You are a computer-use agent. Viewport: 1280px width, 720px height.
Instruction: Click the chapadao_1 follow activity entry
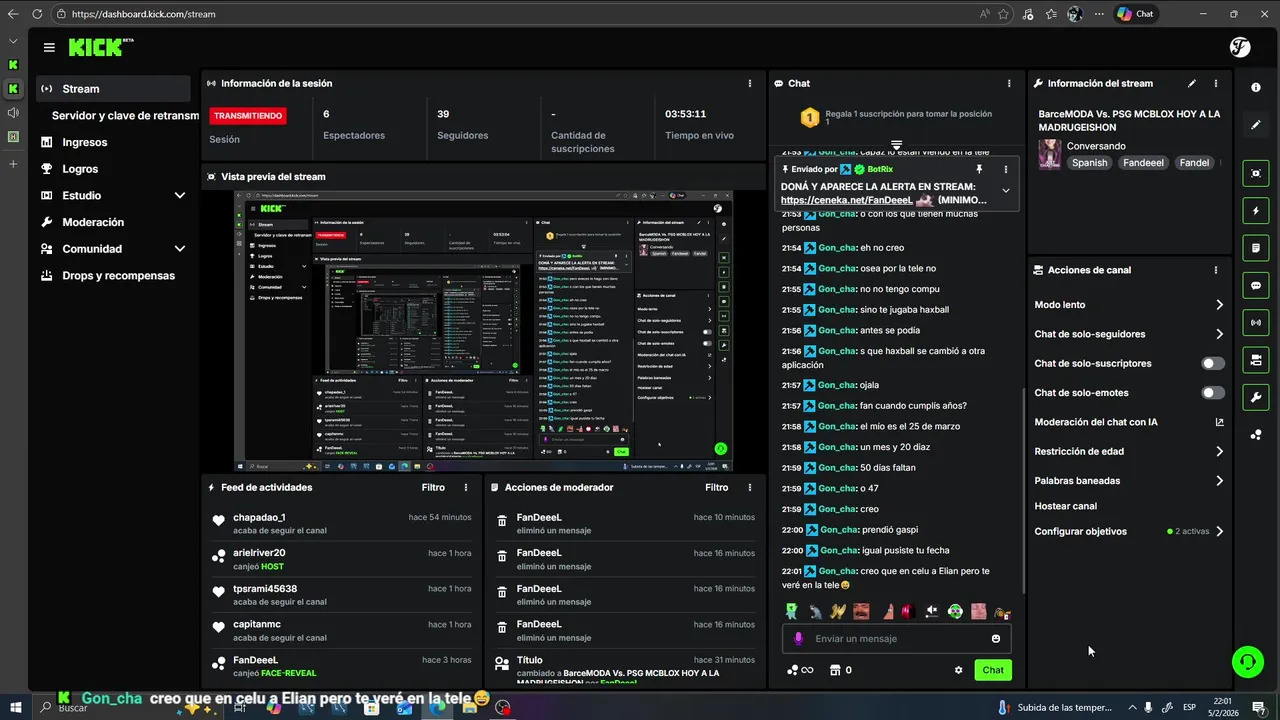coord(342,524)
